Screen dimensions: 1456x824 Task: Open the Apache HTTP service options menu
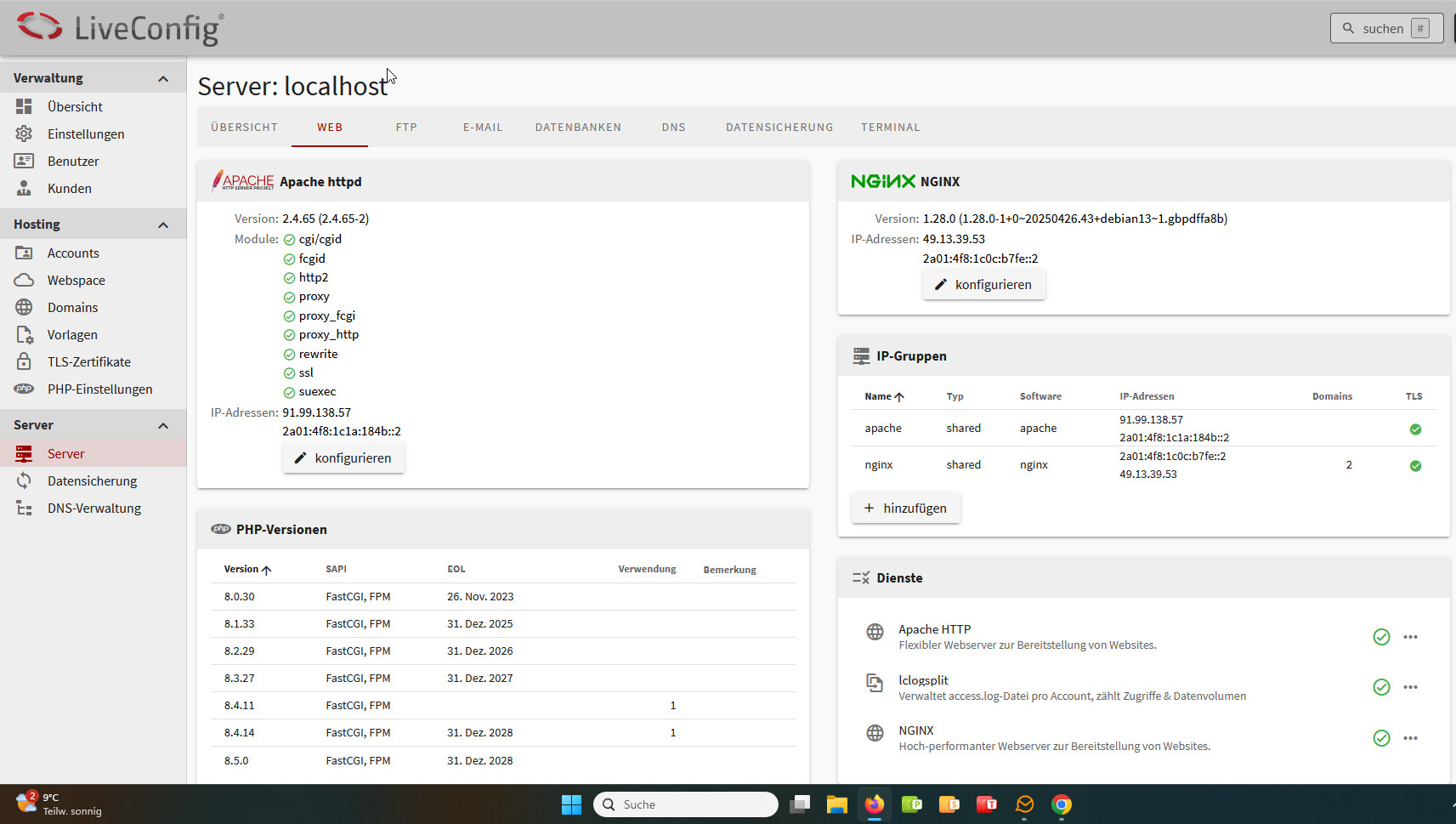click(1410, 637)
